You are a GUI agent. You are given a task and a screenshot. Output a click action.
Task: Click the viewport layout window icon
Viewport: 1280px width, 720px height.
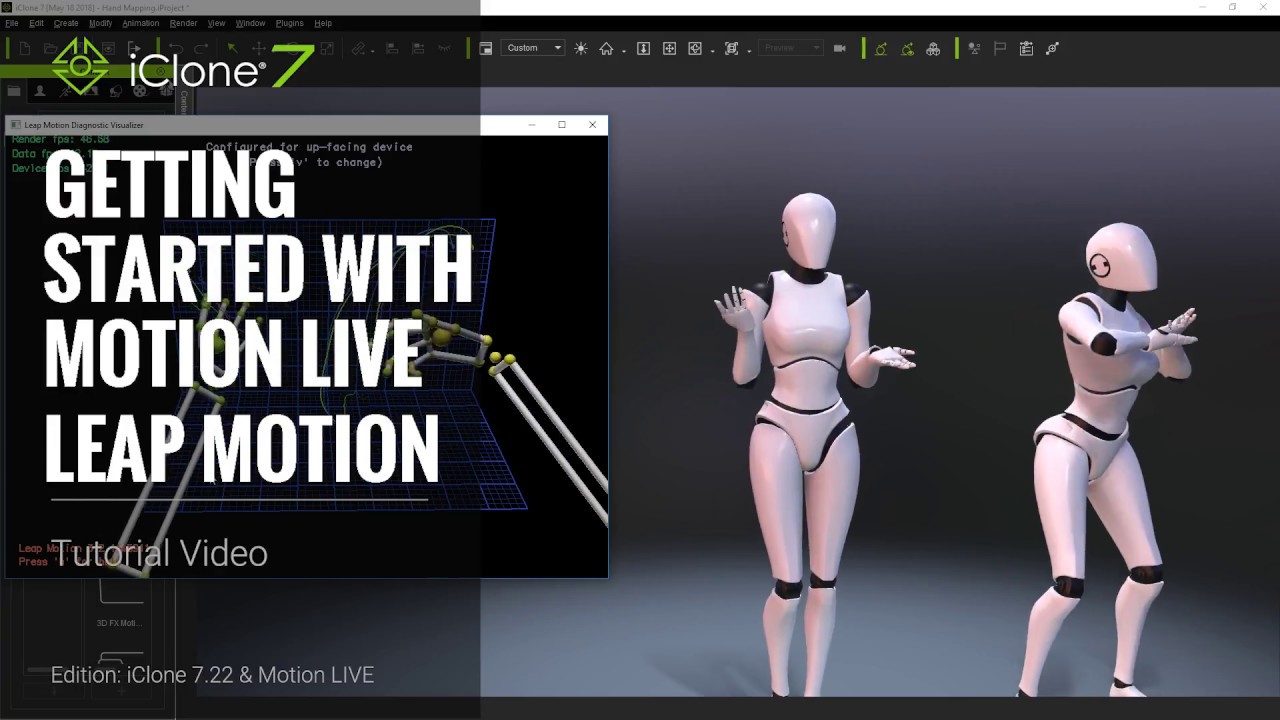pyautogui.click(x=486, y=48)
